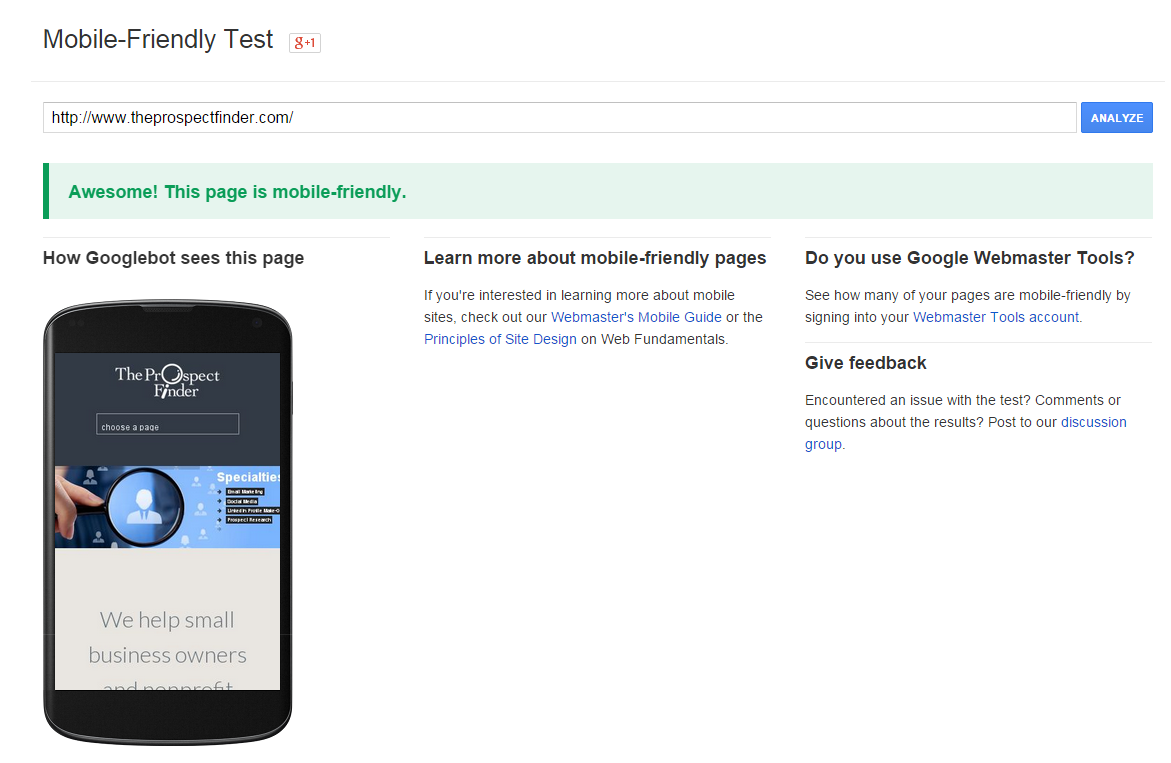Click 'Specialties' heading in phone banner
The width and height of the screenshot is (1171, 763).
[x=248, y=477]
